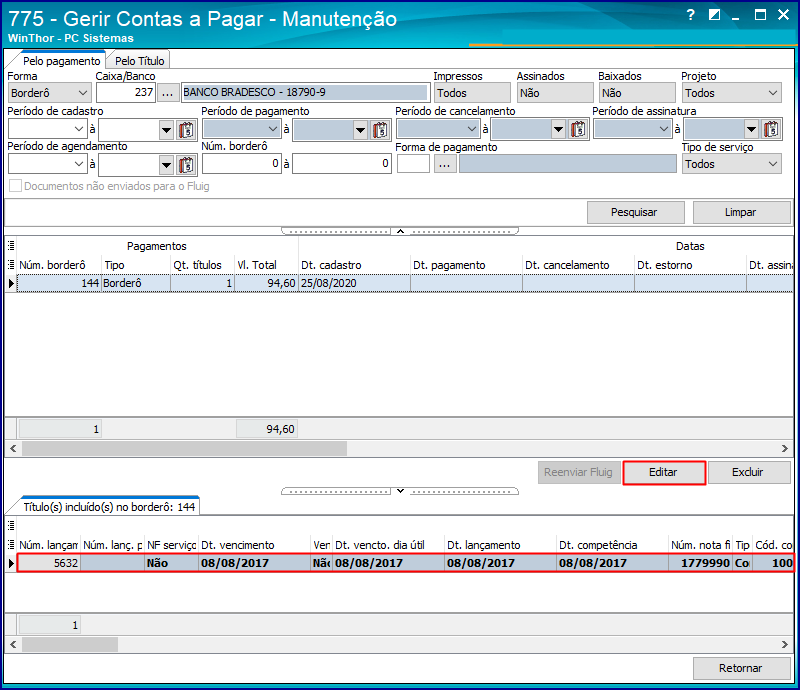Sort by Vl. Total column header

click(266, 265)
